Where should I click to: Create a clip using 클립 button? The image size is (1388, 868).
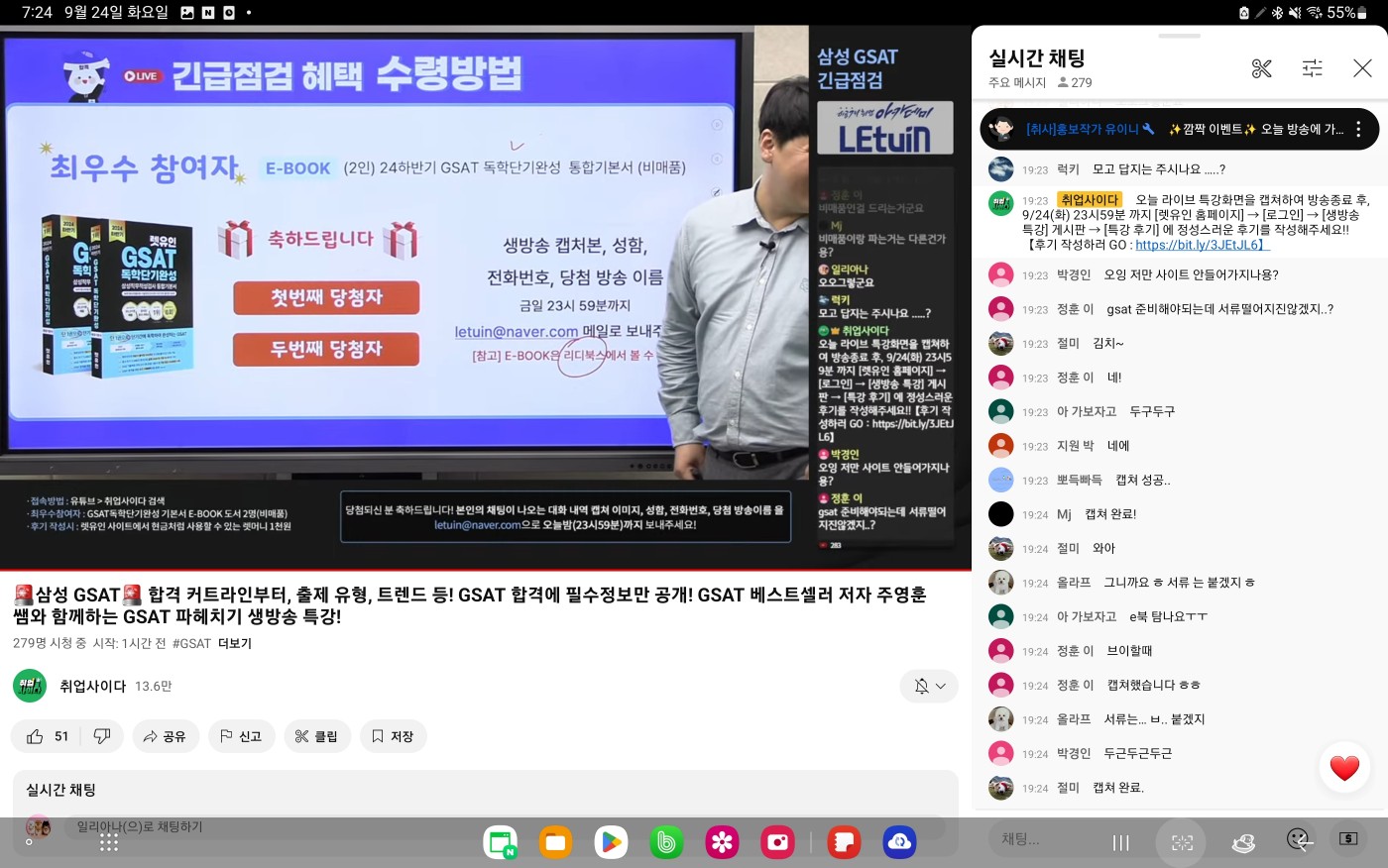click(x=316, y=736)
